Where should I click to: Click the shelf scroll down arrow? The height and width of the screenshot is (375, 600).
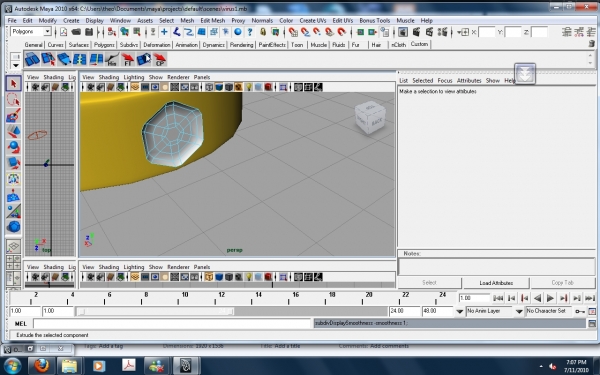[590, 63]
